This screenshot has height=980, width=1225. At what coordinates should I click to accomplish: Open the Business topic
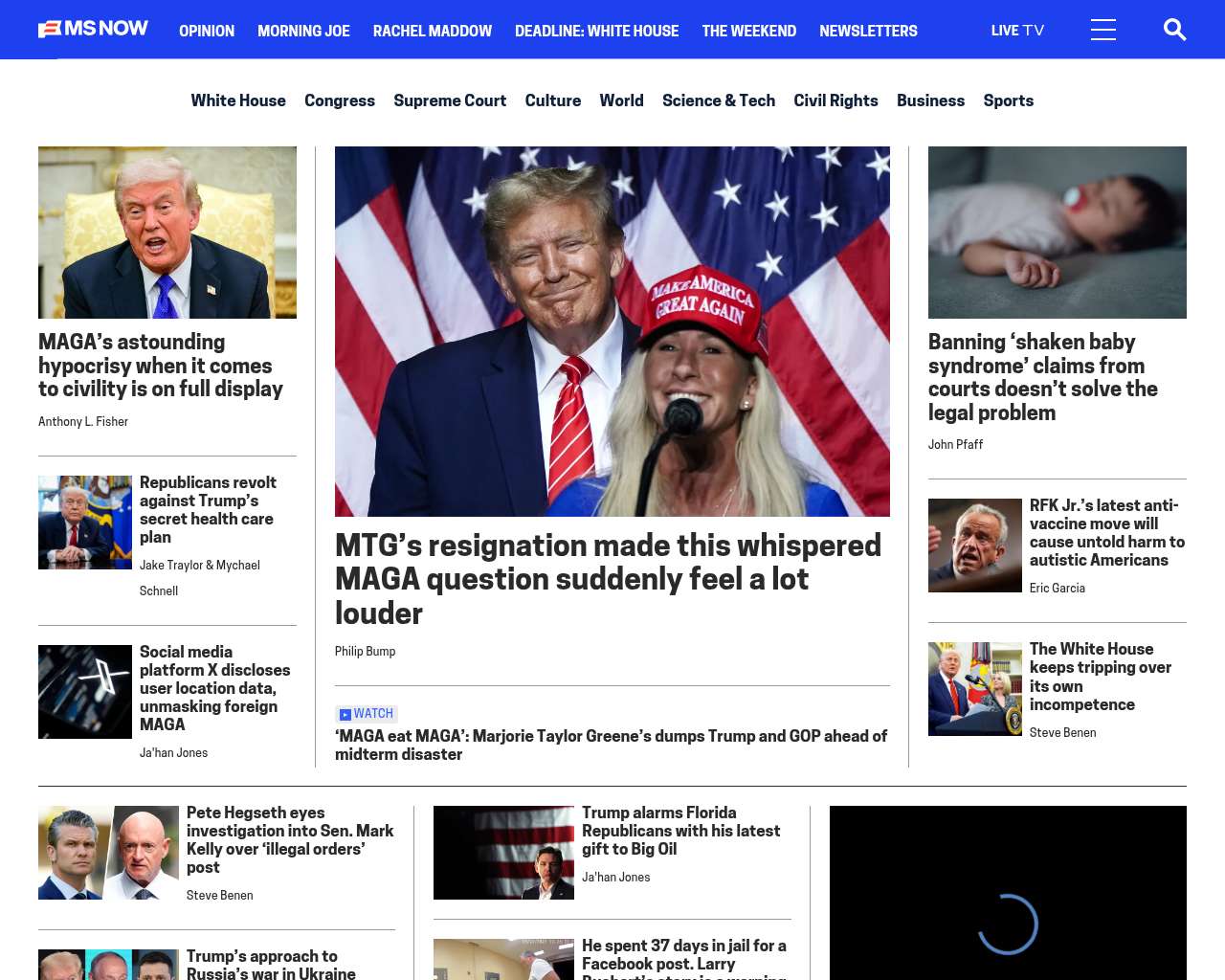[x=930, y=100]
